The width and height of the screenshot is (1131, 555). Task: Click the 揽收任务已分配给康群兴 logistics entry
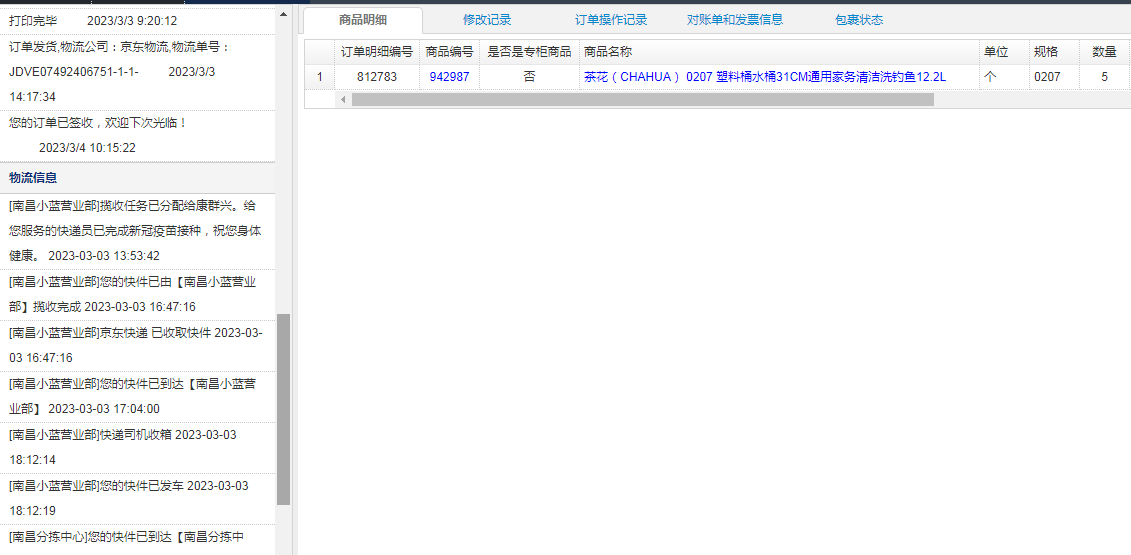(138, 231)
